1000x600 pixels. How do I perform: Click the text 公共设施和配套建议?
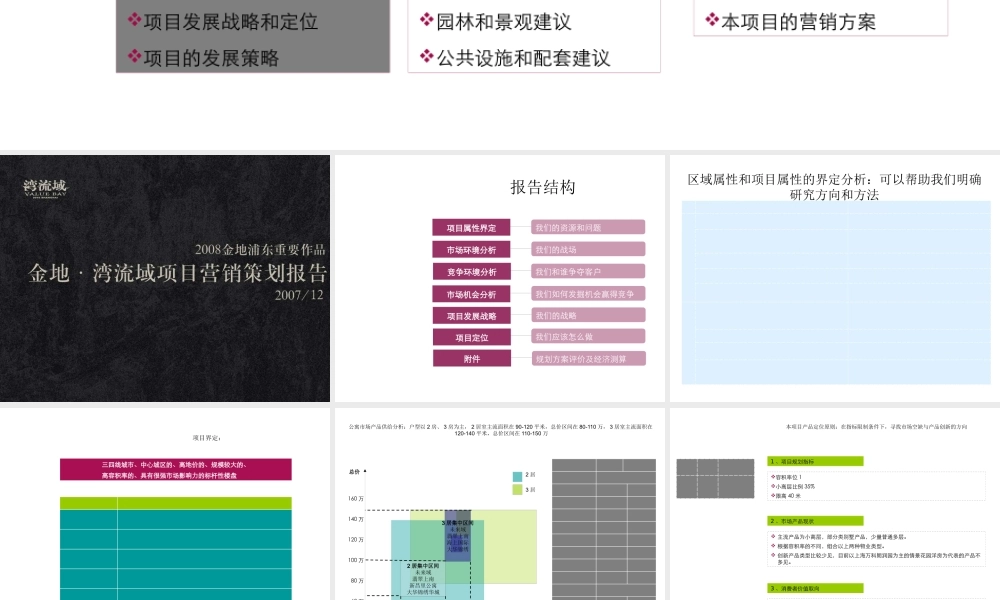(523, 58)
